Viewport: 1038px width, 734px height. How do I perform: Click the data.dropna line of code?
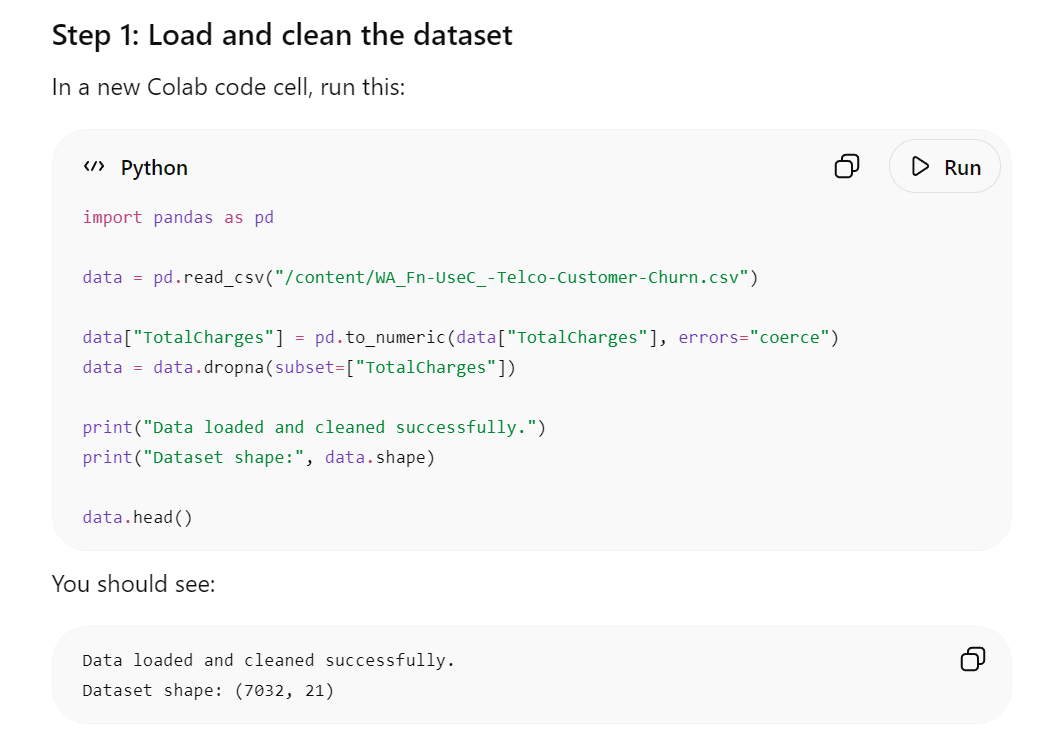click(299, 367)
